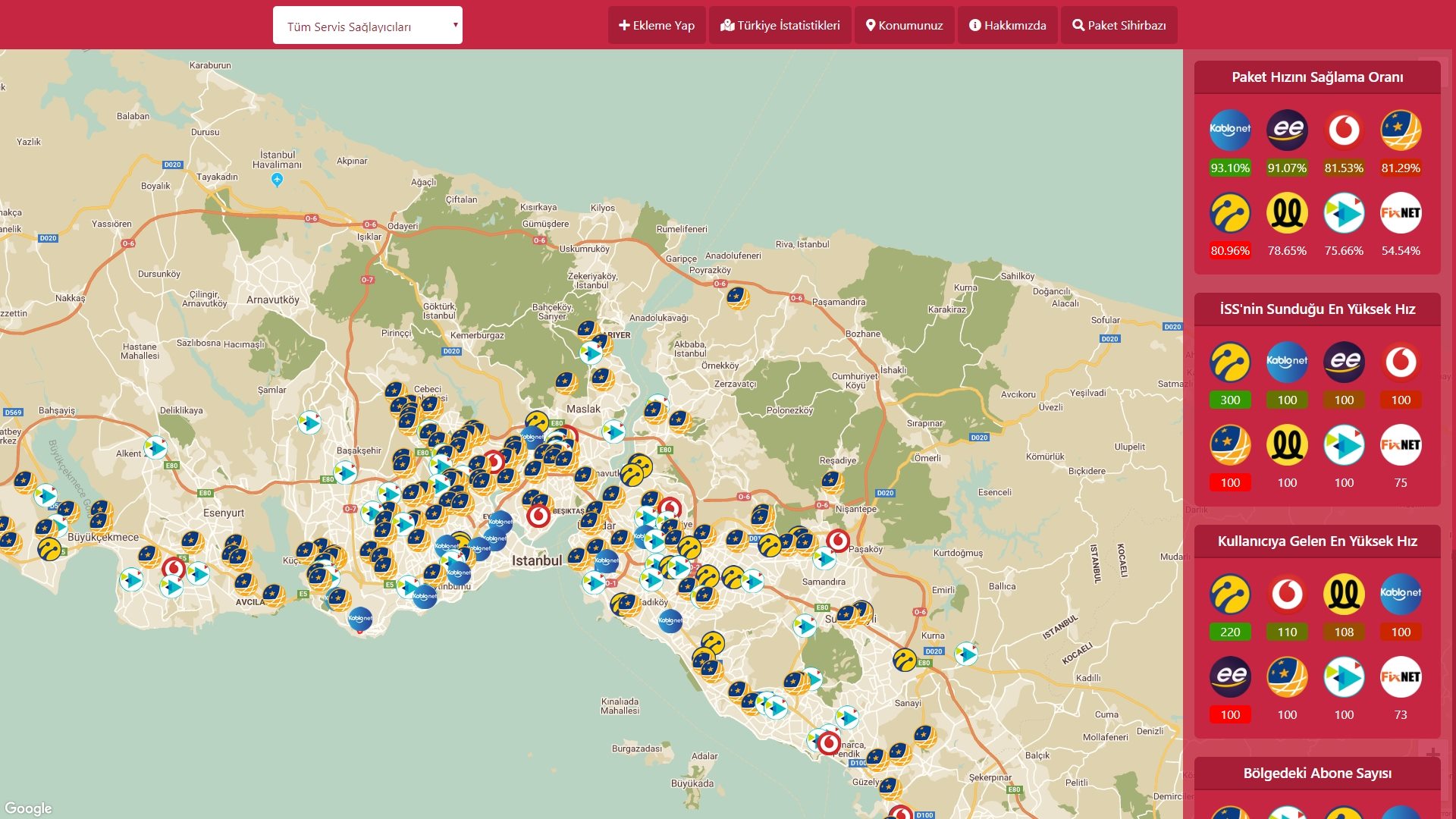Open Türkiye İstatistikleri
The image size is (1456, 819).
[x=780, y=25]
